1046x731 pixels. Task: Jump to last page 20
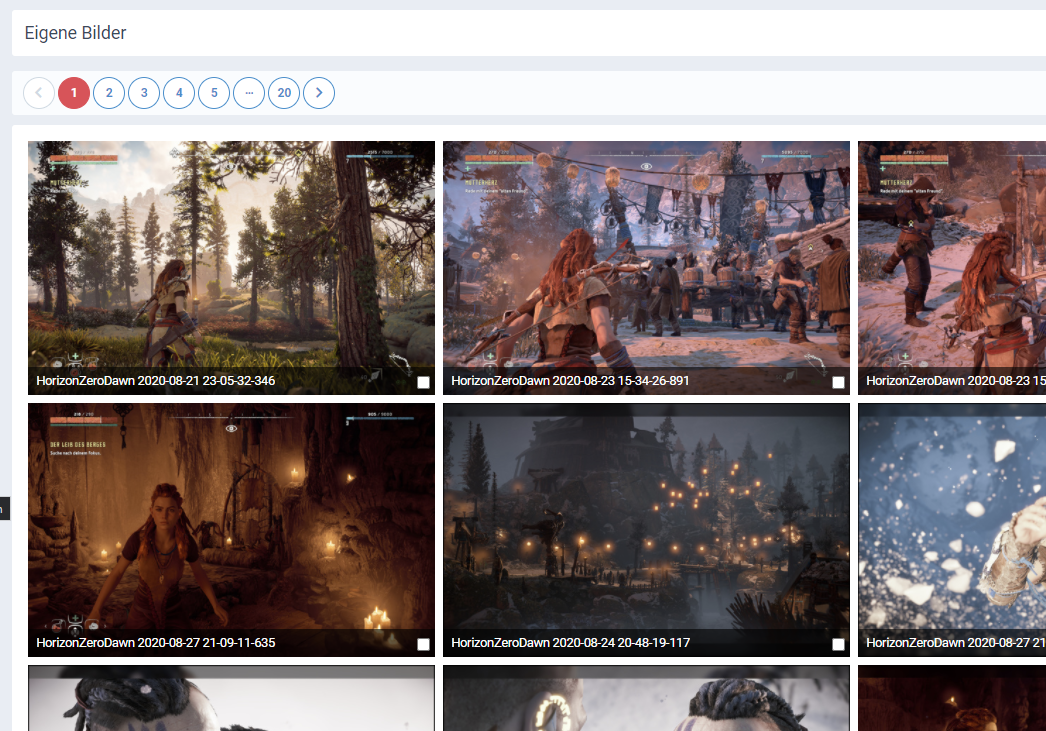[x=284, y=93]
